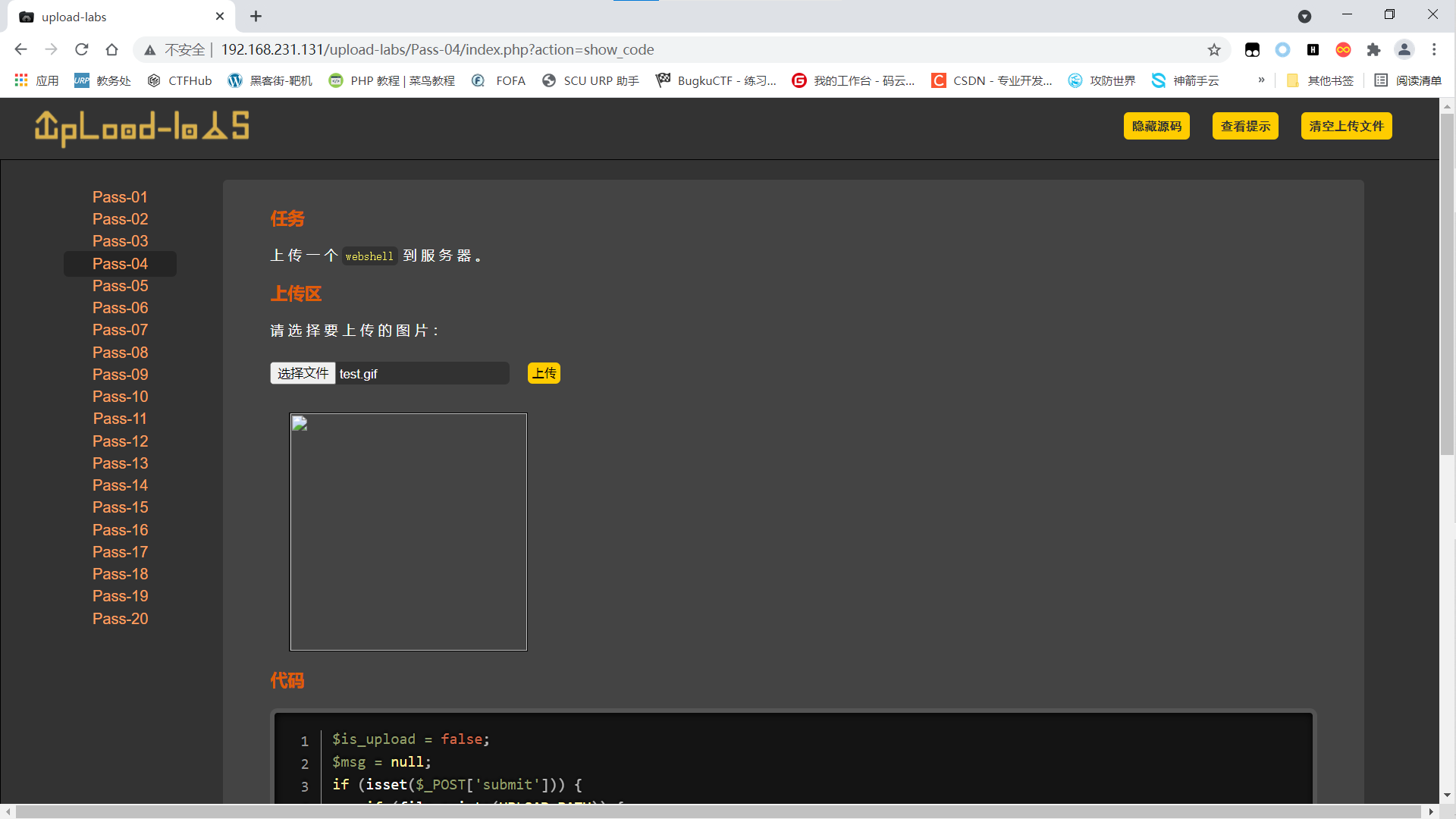Select Pass-01 in the sidebar
The width and height of the screenshot is (1456, 819).
(120, 197)
